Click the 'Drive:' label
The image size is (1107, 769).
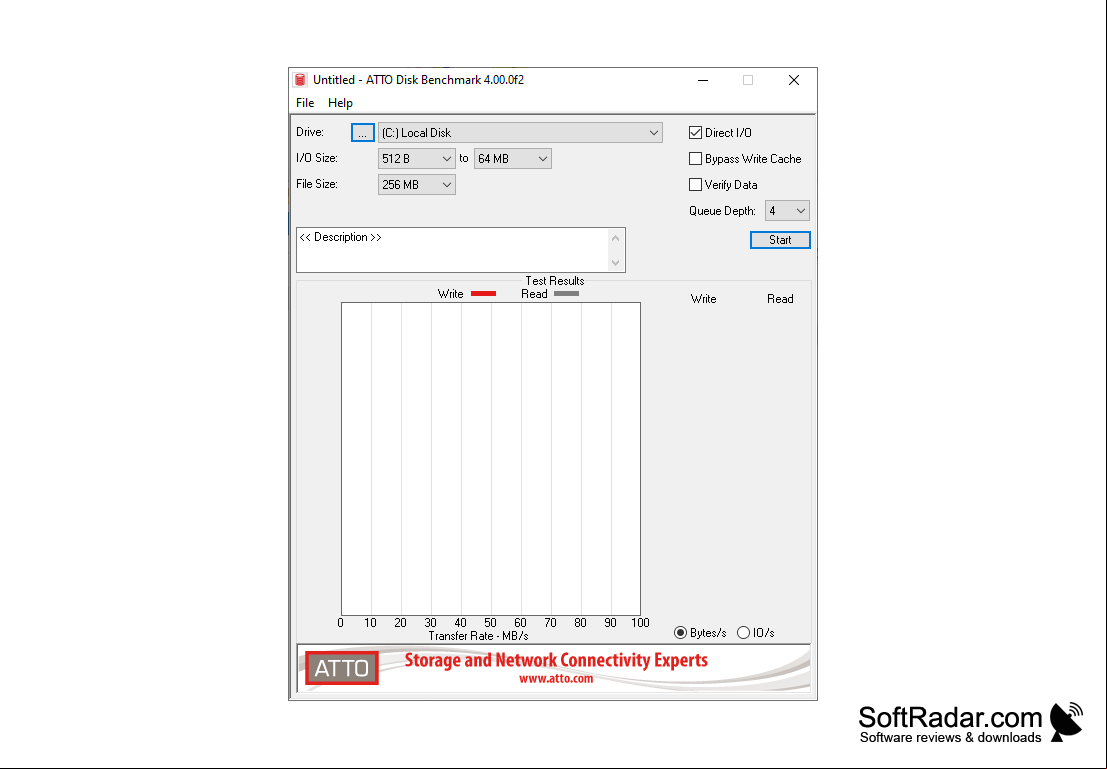[310, 132]
